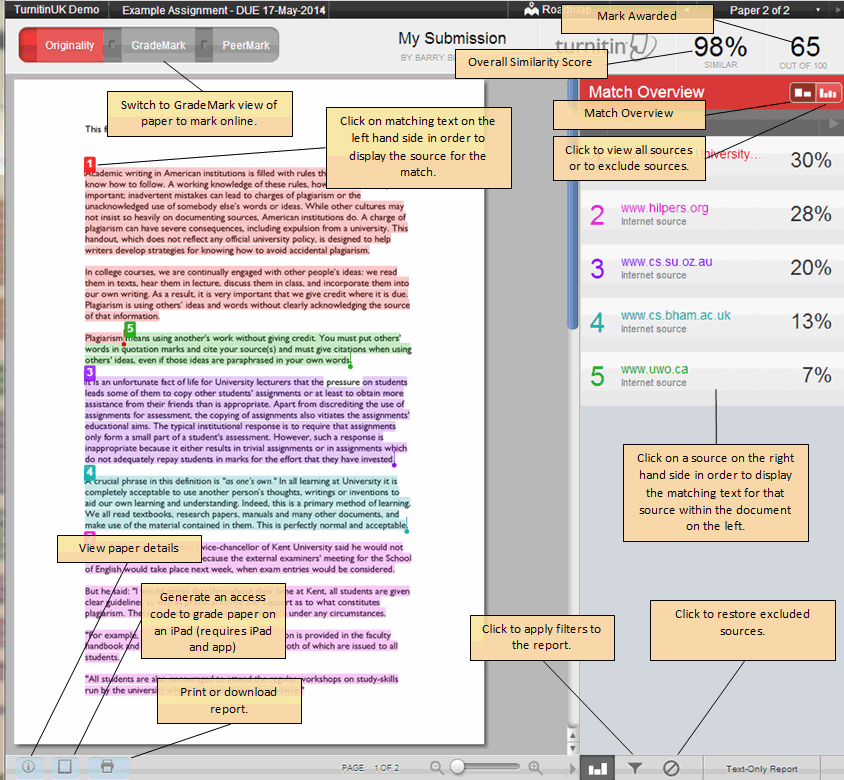Click the 13% match for cs.bham.ac.uk
Viewport: 844px width, 780px height.
click(811, 321)
